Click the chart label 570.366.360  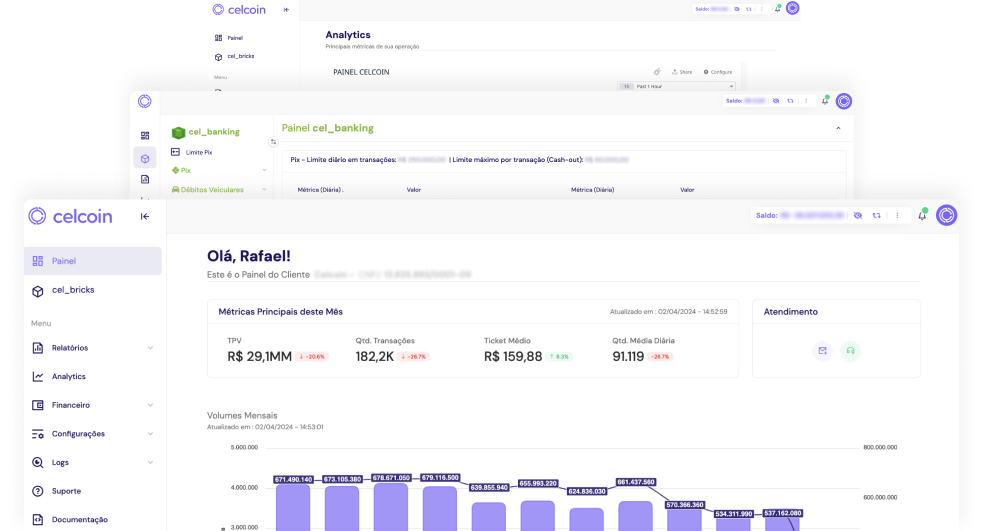coord(685,505)
